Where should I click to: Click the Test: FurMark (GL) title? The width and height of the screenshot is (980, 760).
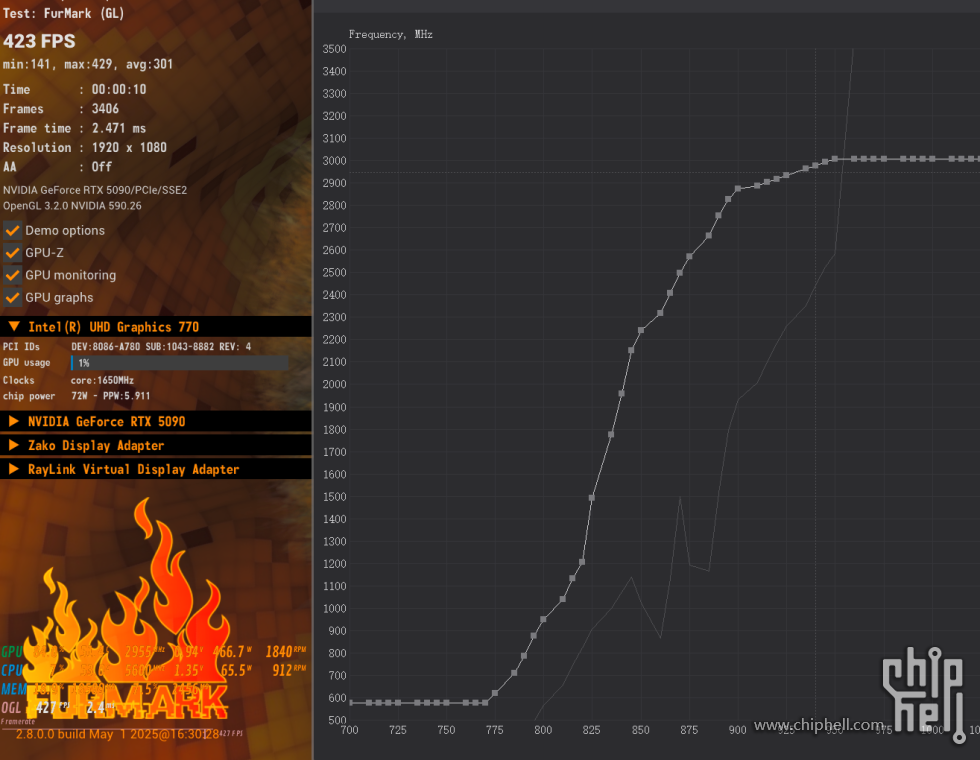(x=63, y=13)
